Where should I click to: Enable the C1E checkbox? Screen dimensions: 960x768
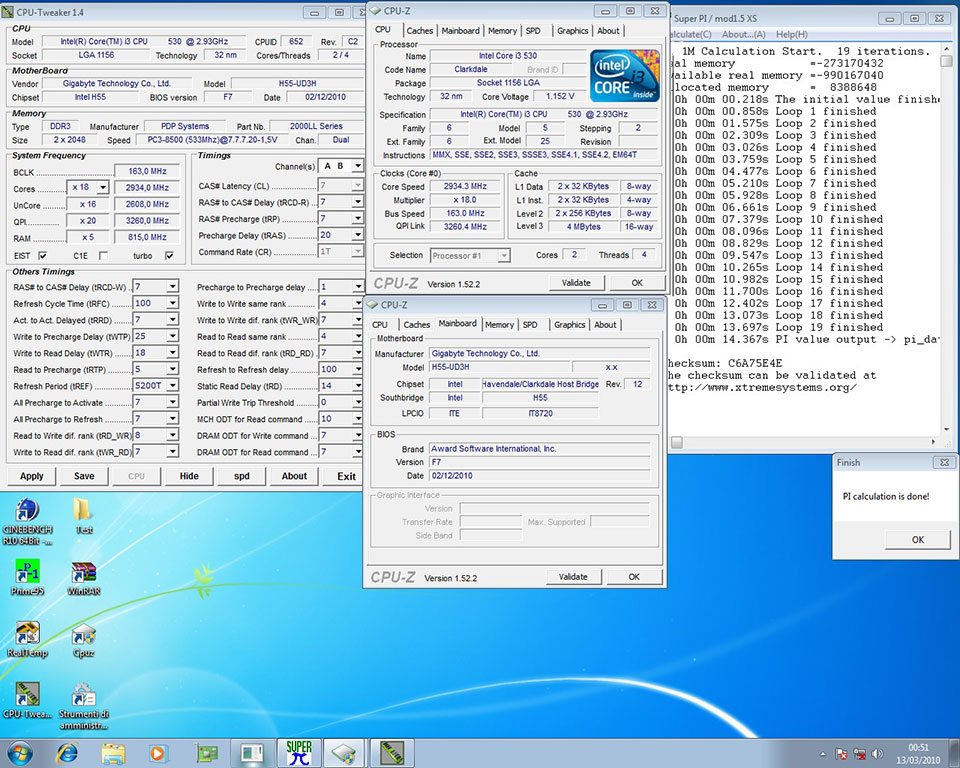[x=103, y=255]
